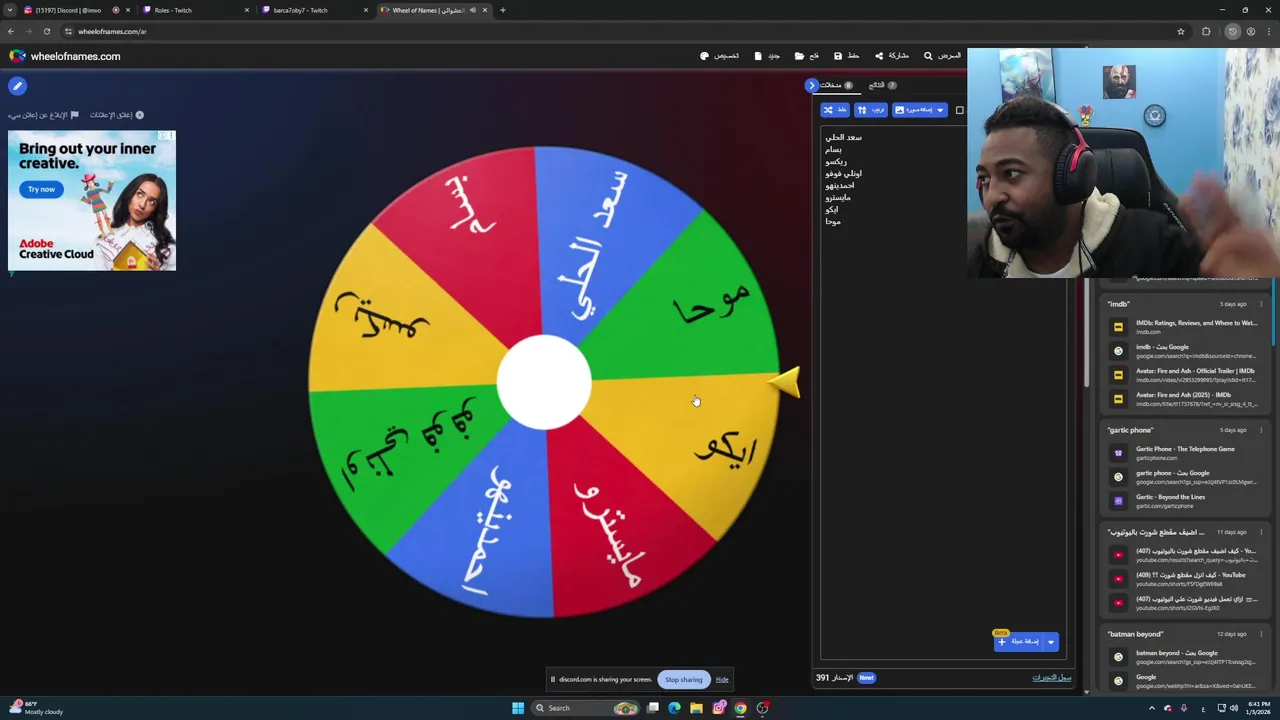Reload the page
Viewport: 1280px width, 720px height.
46,31
